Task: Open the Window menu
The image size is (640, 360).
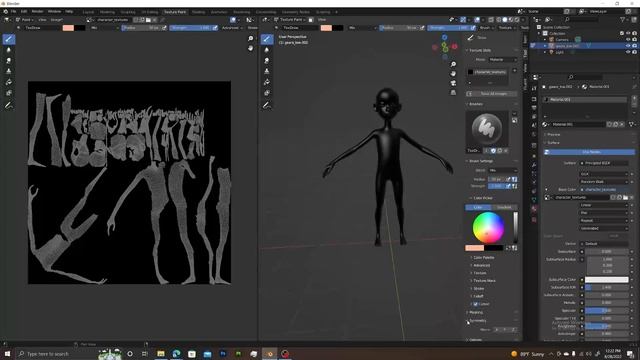Action: point(54,11)
